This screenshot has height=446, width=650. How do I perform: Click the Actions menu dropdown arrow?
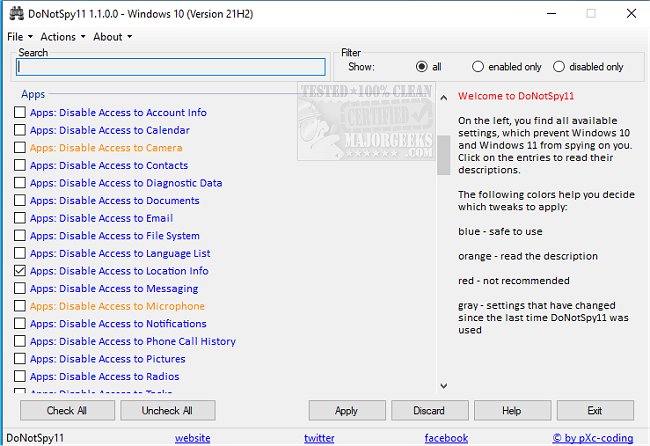point(83,37)
